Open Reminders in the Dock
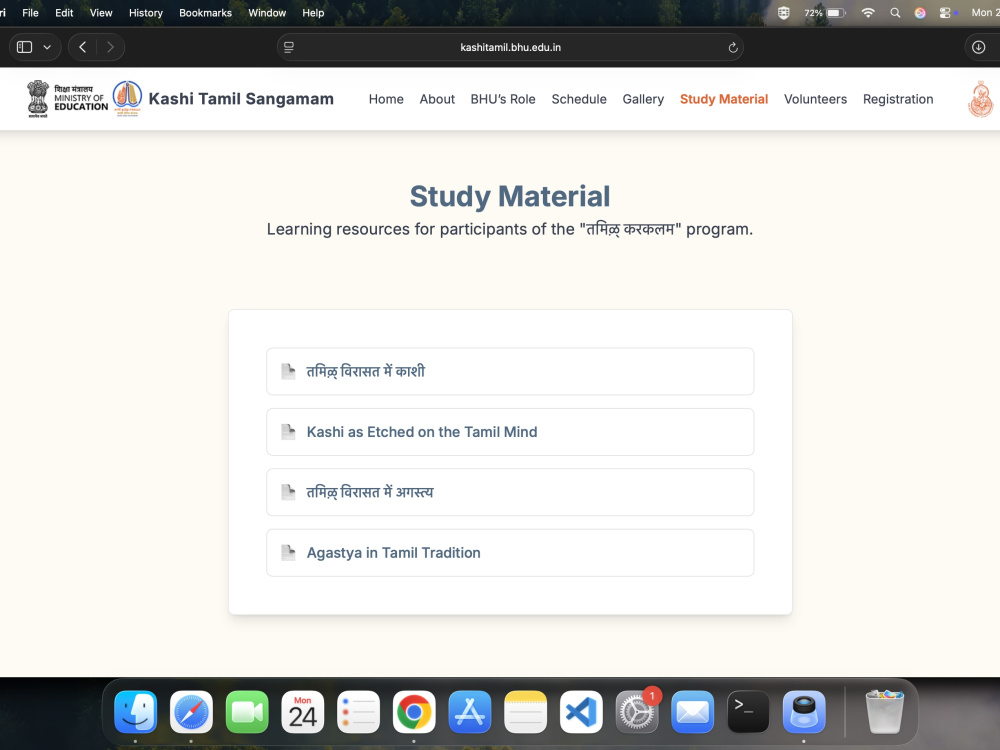The image size is (1000, 750). pos(358,712)
